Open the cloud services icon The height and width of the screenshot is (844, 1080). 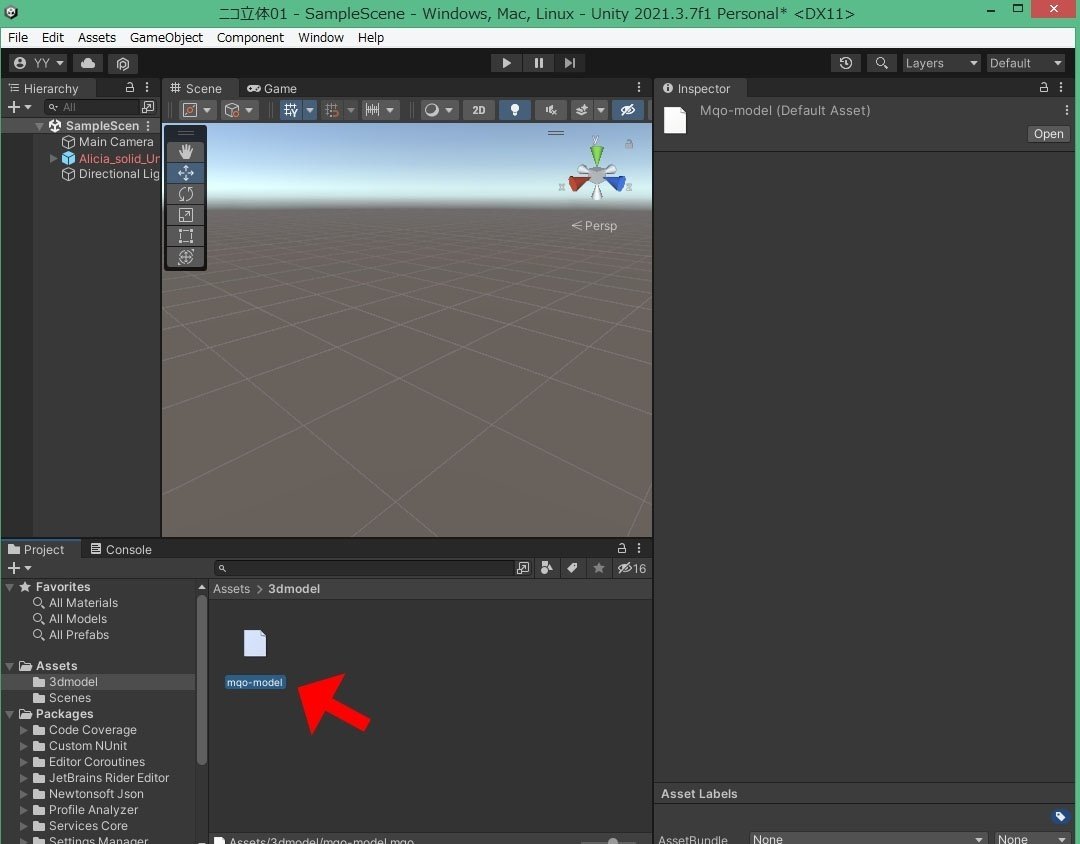(x=88, y=63)
